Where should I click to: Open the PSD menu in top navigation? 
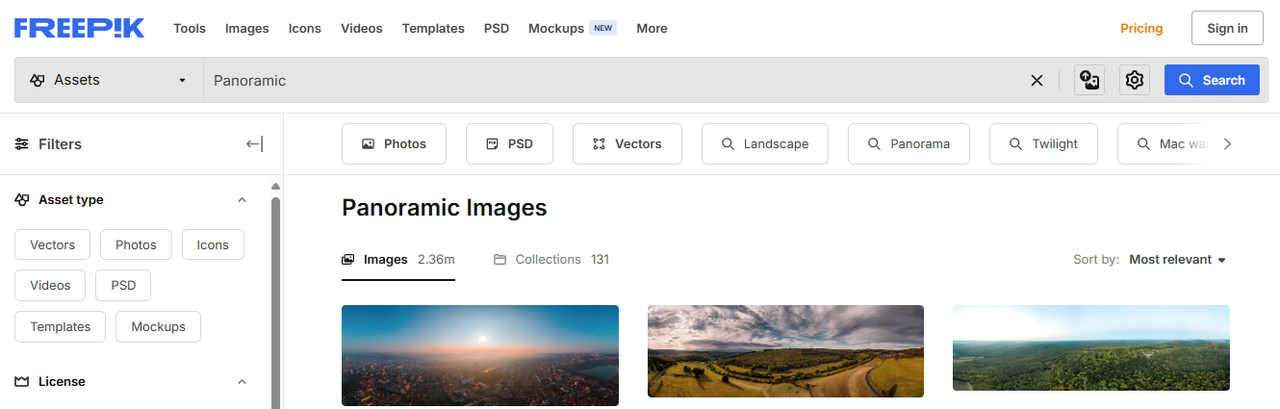pos(497,28)
